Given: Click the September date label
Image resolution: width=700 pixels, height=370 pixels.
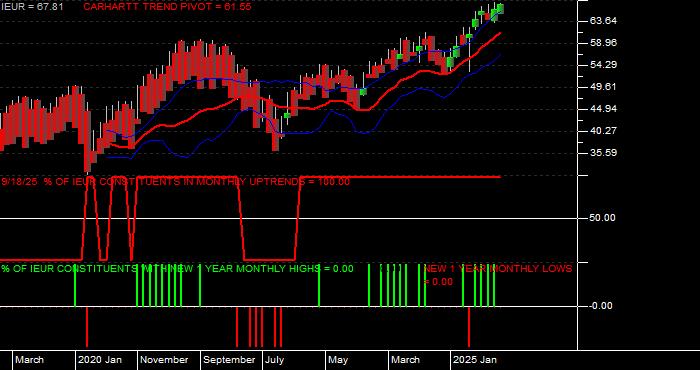Looking at the screenshot, I should (x=229, y=360).
